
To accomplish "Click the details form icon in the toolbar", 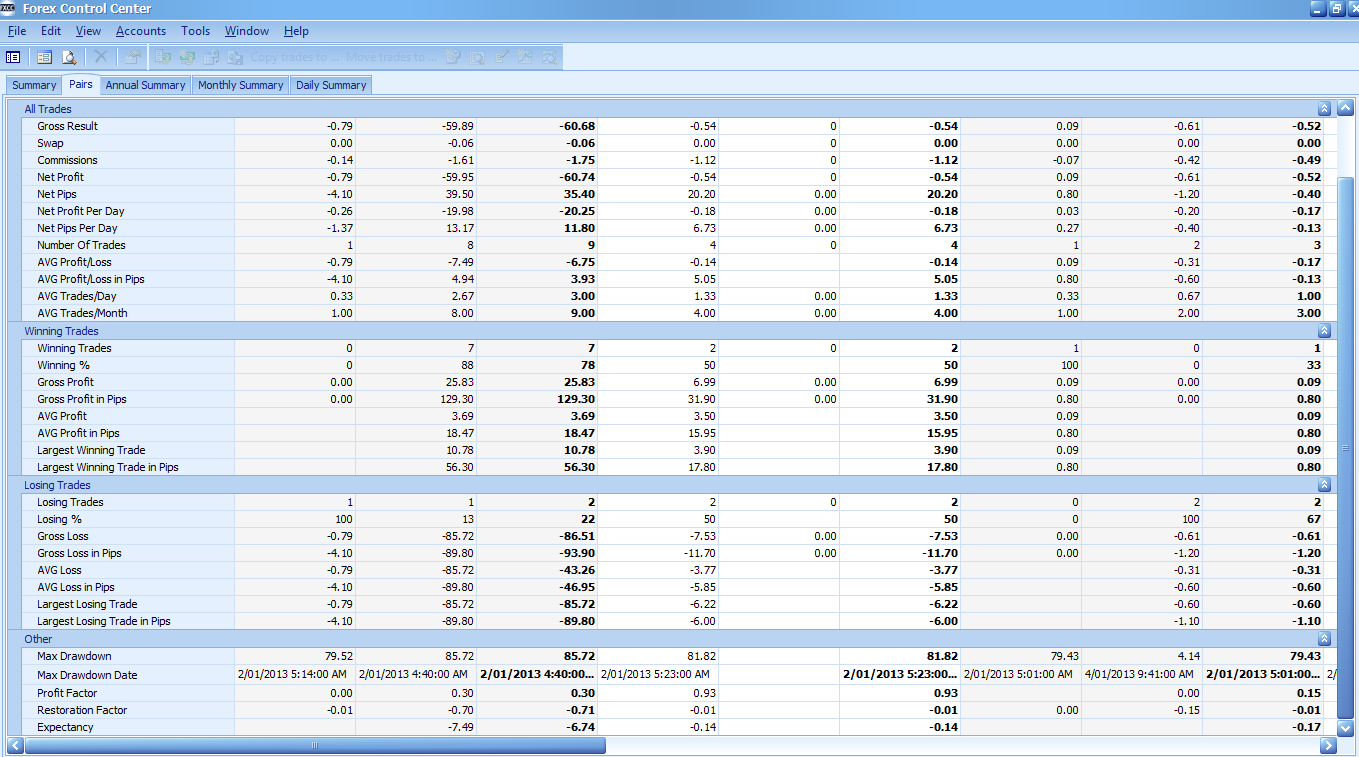I will coord(45,57).
